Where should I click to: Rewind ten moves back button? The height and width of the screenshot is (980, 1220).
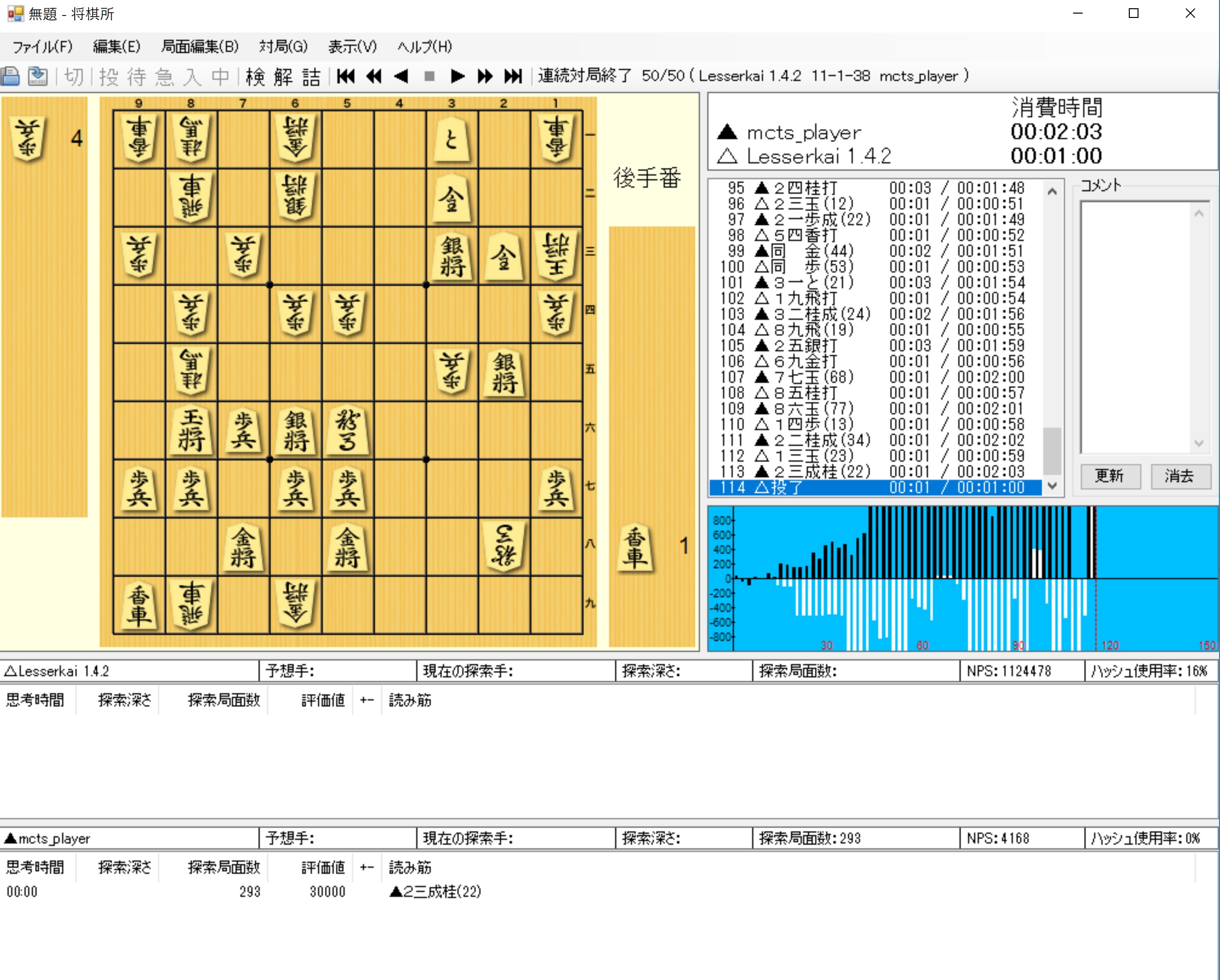374,76
